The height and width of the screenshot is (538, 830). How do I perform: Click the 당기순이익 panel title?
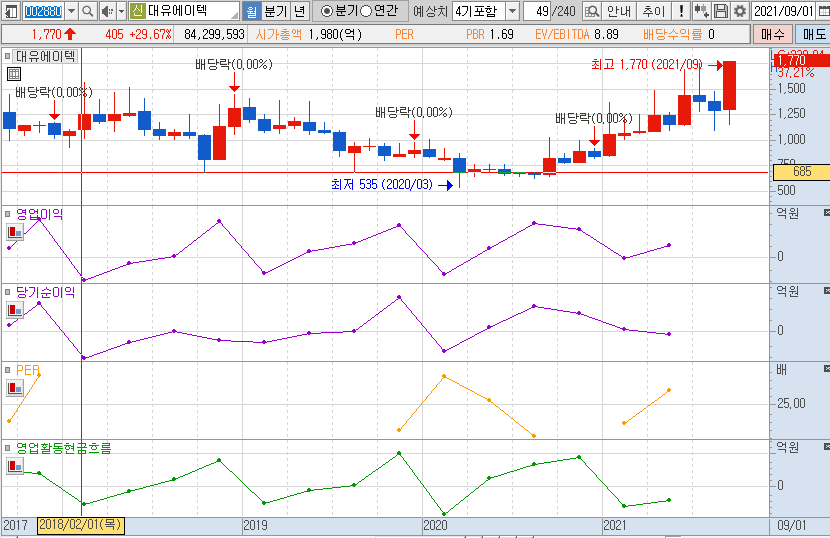click(x=46, y=292)
